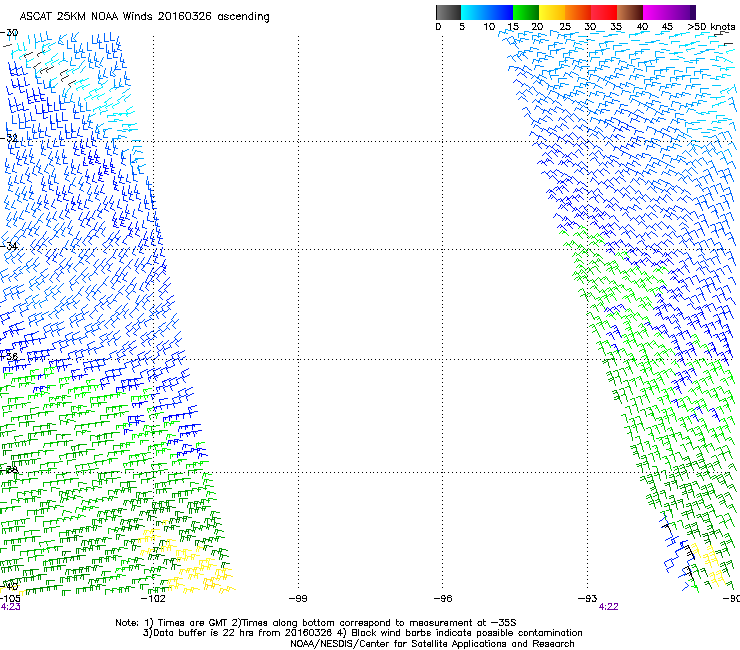
Task: Click the red 30-35 knots legend swatch
Action: coord(604,12)
